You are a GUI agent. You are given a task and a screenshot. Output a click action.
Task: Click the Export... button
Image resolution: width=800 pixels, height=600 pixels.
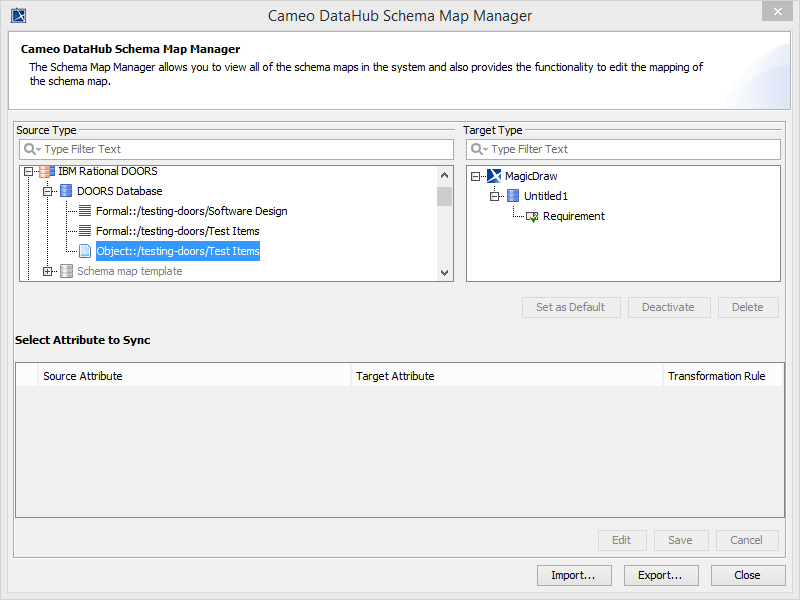tap(660, 575)
